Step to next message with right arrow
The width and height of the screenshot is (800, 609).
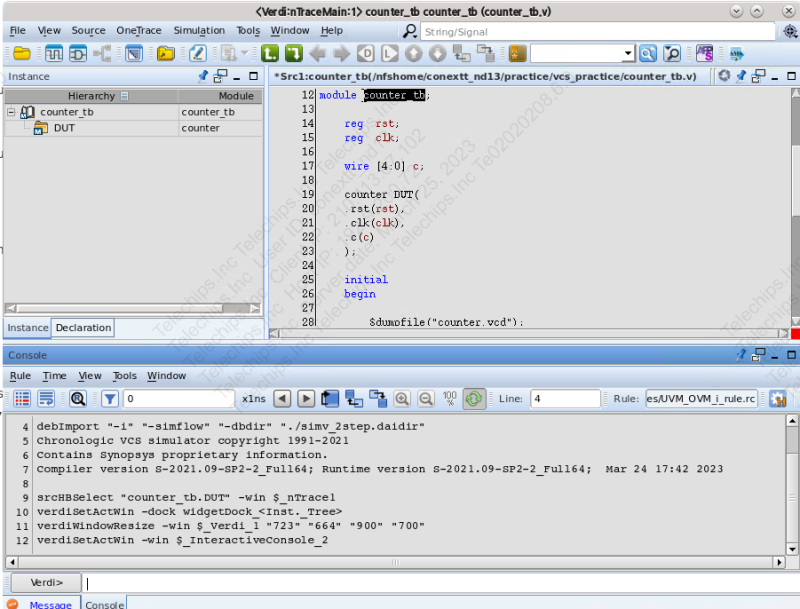click(x=306, y=398)
